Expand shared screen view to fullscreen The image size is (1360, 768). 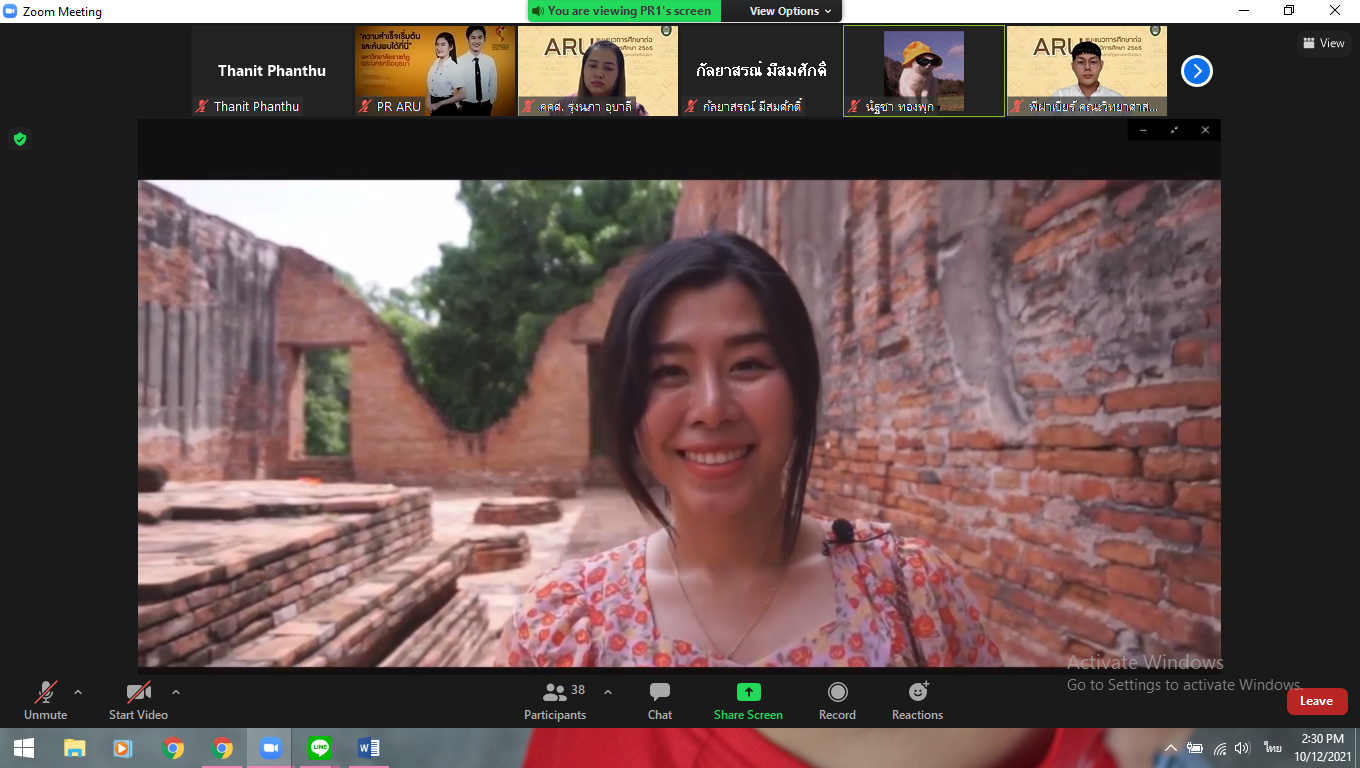pos(1174,130)
